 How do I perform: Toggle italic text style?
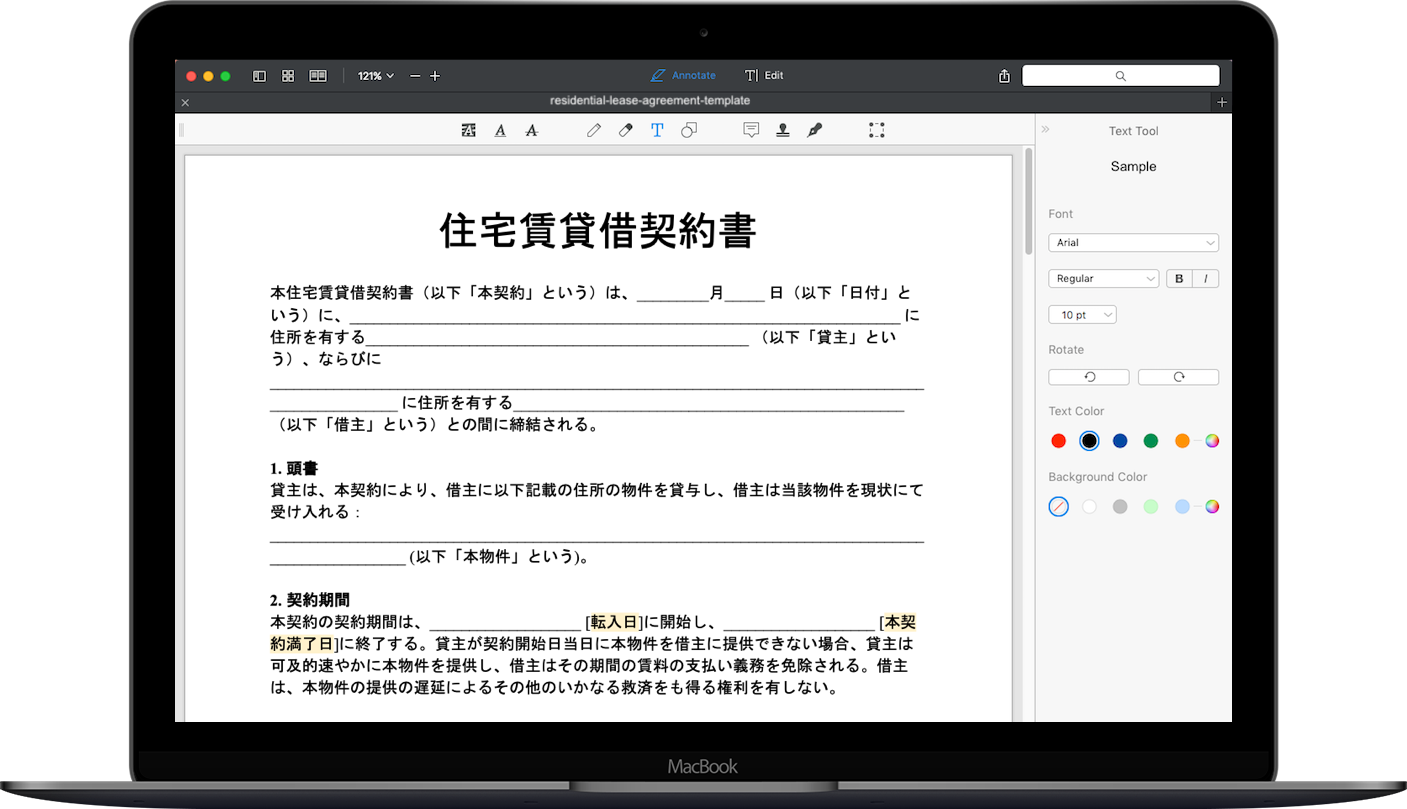[1206, 279]
